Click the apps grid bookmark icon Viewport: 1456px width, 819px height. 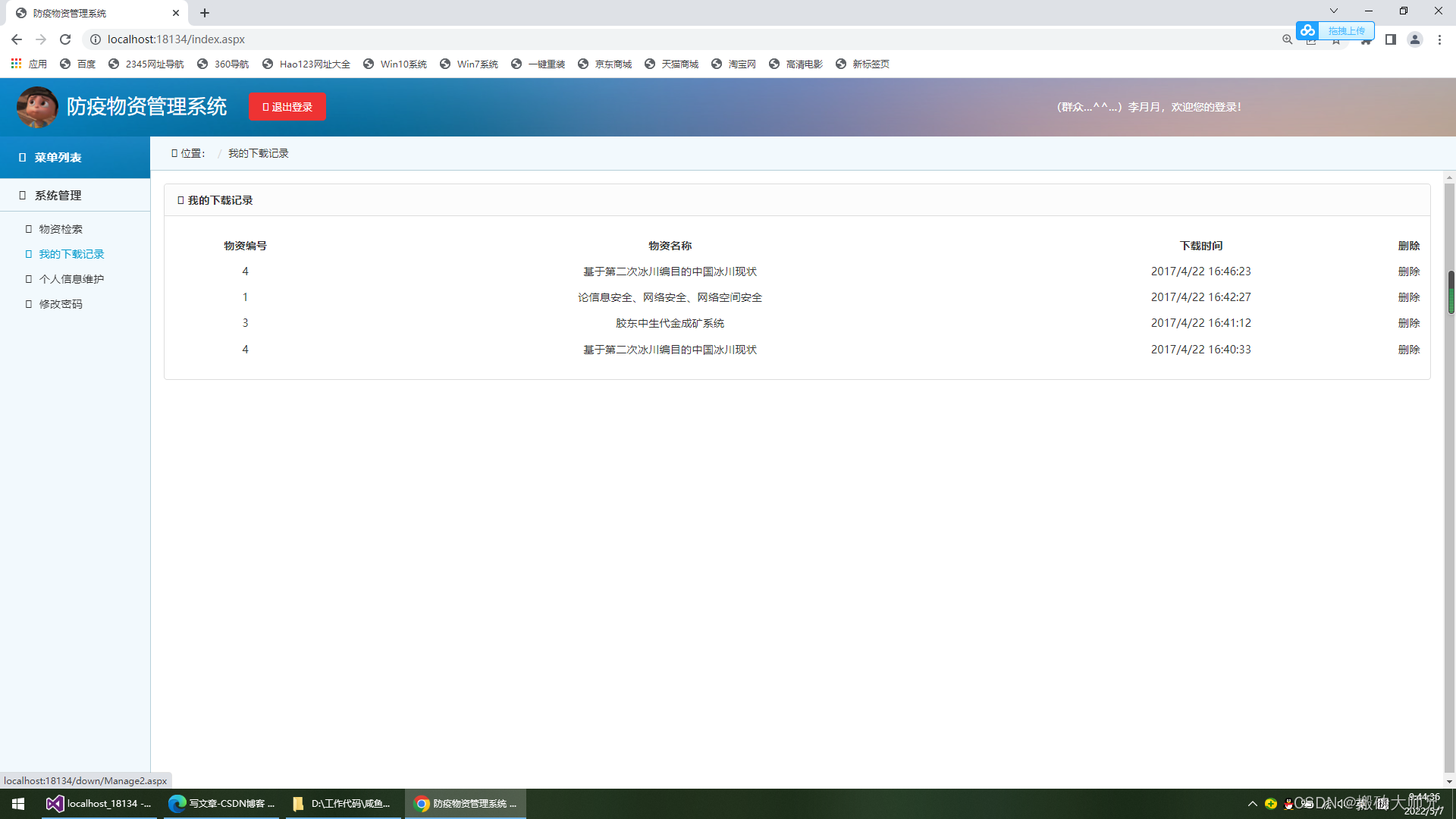16,64
